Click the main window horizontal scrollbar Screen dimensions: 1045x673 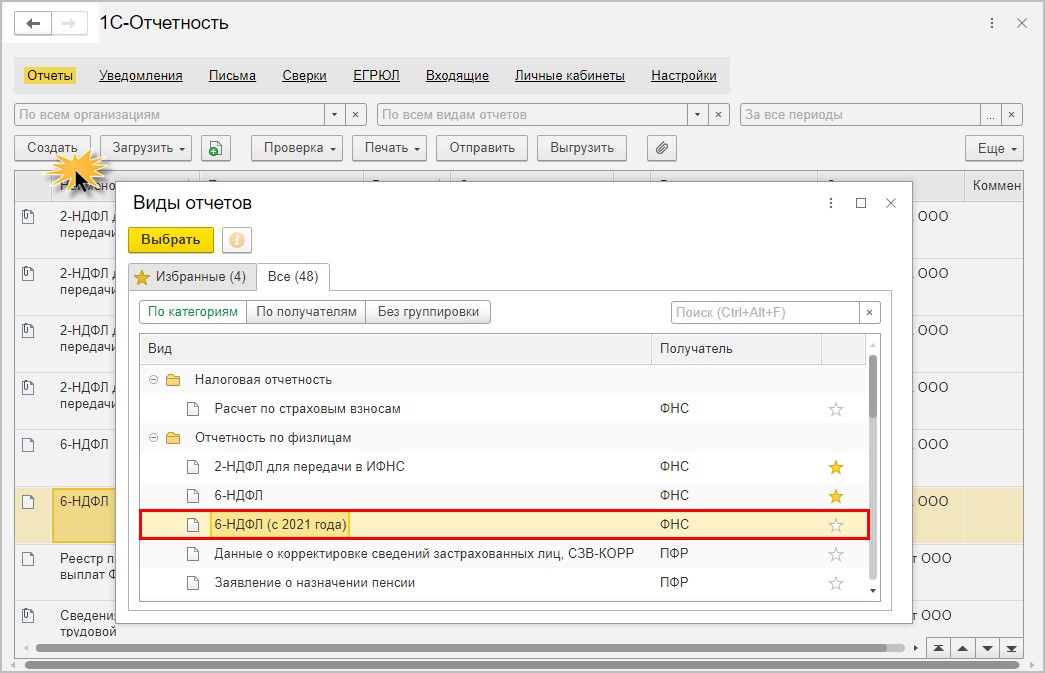[522, 665]
